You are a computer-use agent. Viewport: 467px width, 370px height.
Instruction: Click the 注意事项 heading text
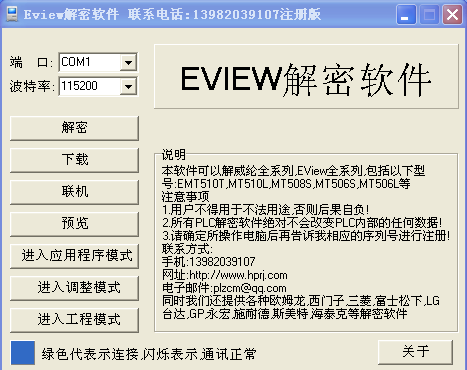pos(185,197)
